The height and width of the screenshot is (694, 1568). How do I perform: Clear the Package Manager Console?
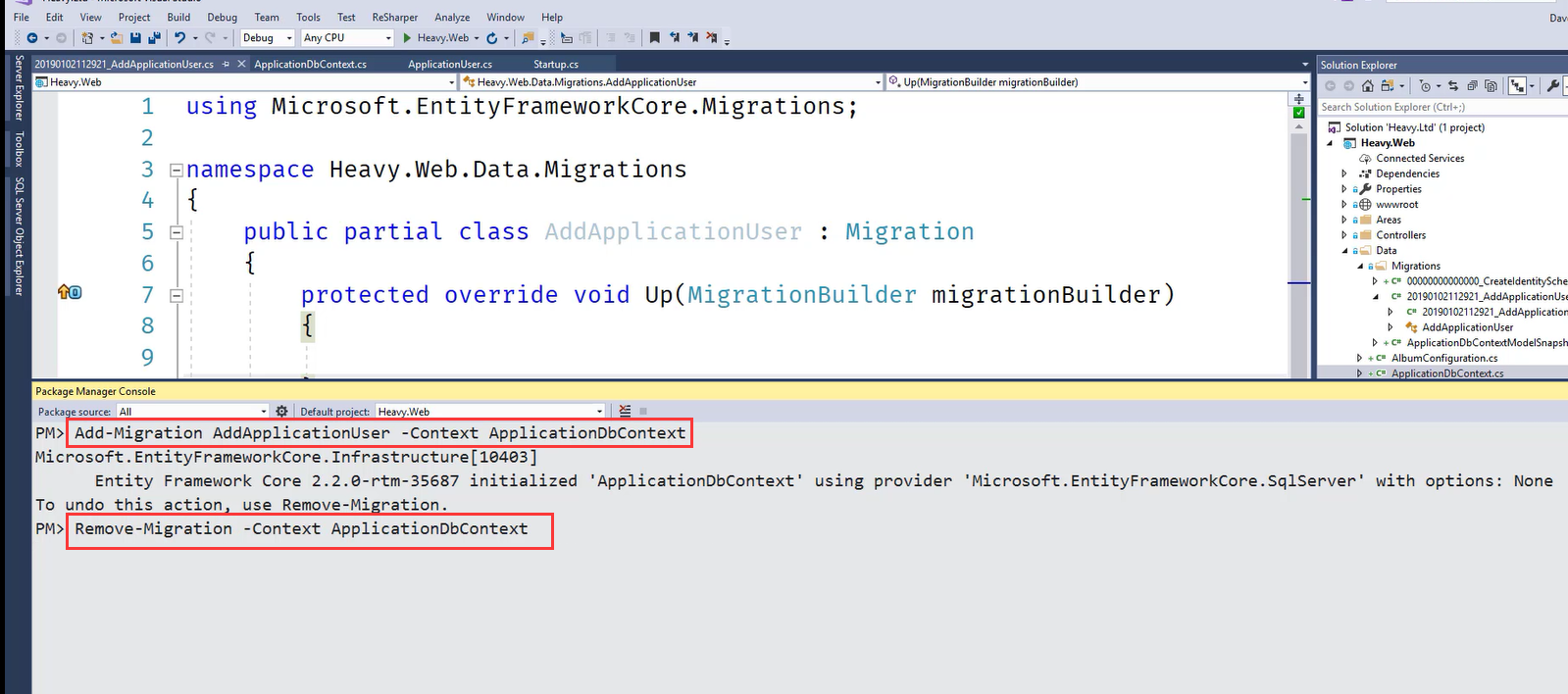(625, 412)
